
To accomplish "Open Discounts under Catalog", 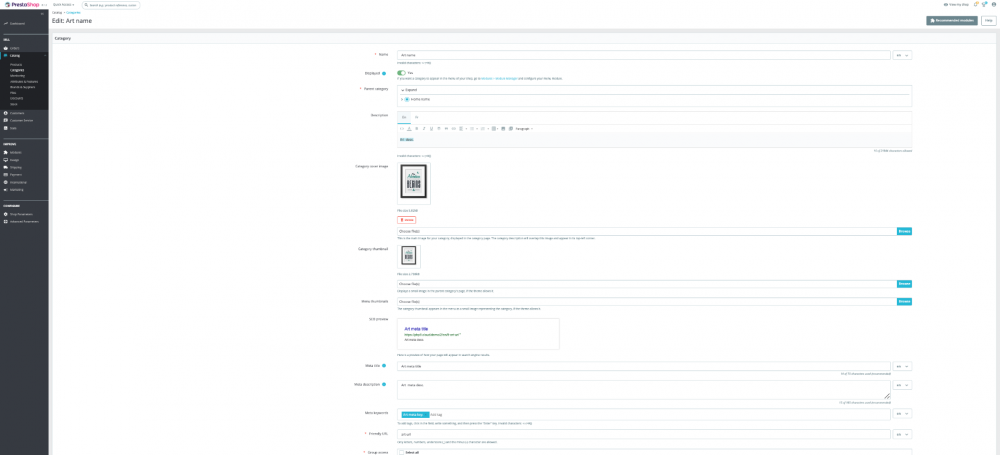I will 17,98.
